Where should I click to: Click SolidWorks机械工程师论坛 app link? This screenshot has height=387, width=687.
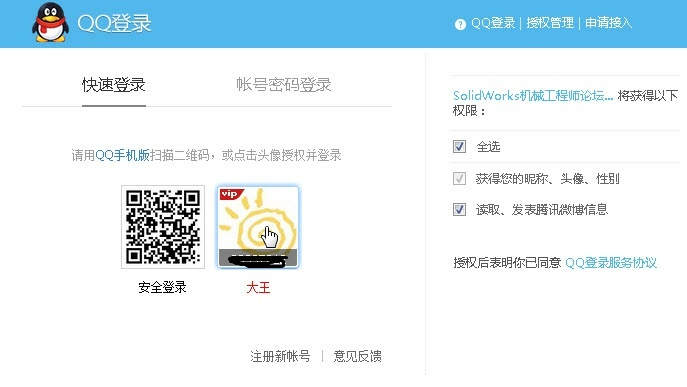(x=533, y=96)
